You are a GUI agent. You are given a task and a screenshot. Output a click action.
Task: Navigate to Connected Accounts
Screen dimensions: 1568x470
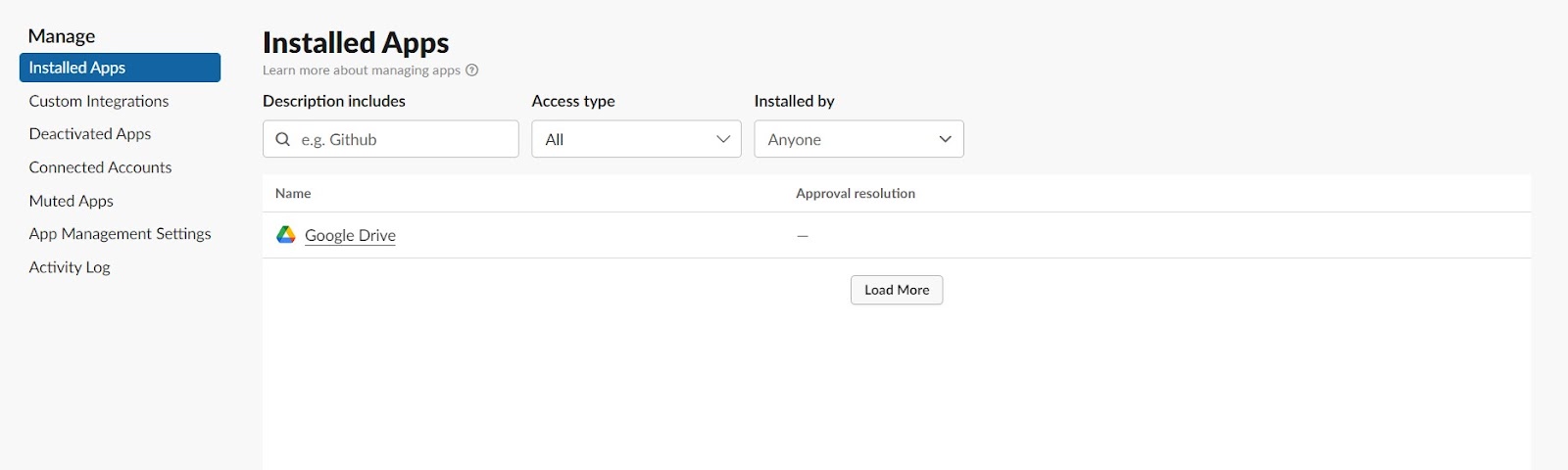click(100, 167)
